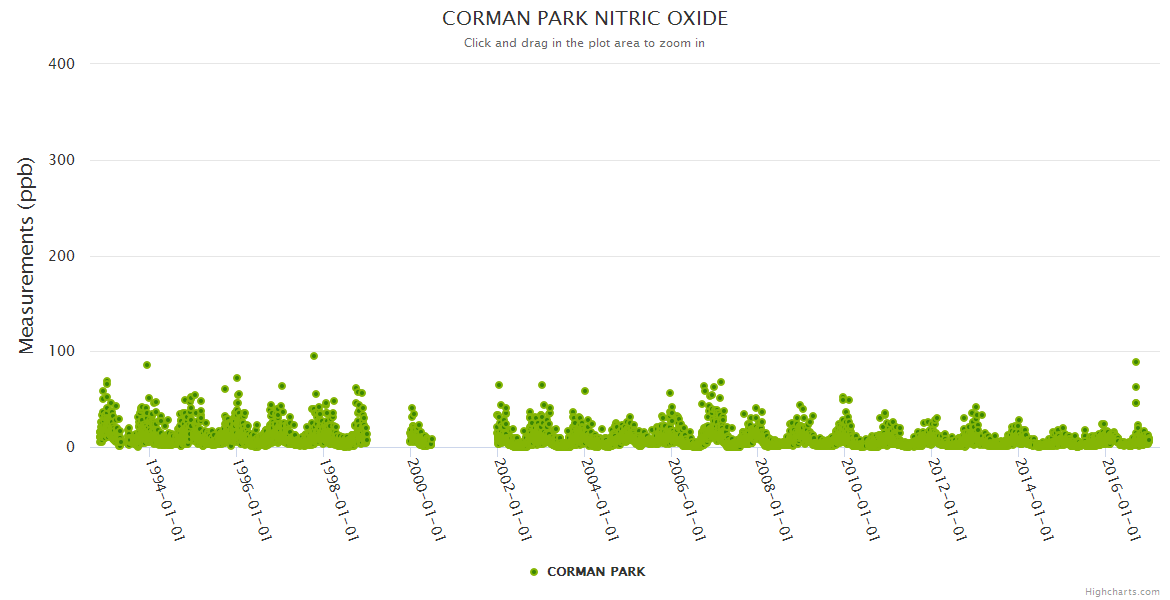Image resolution: width=1170 pixels, height=600 pixels.
Task: Click the 100 y-axis label
Action: [x=61, y=352]
